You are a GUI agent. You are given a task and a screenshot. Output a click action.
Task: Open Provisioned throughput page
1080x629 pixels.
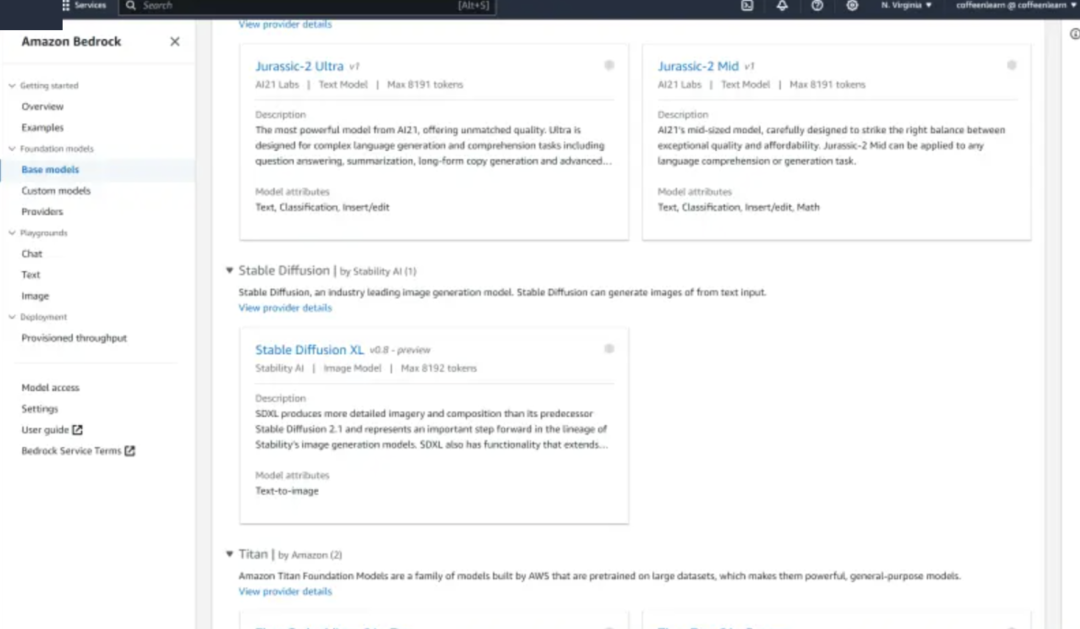point(74,338)
